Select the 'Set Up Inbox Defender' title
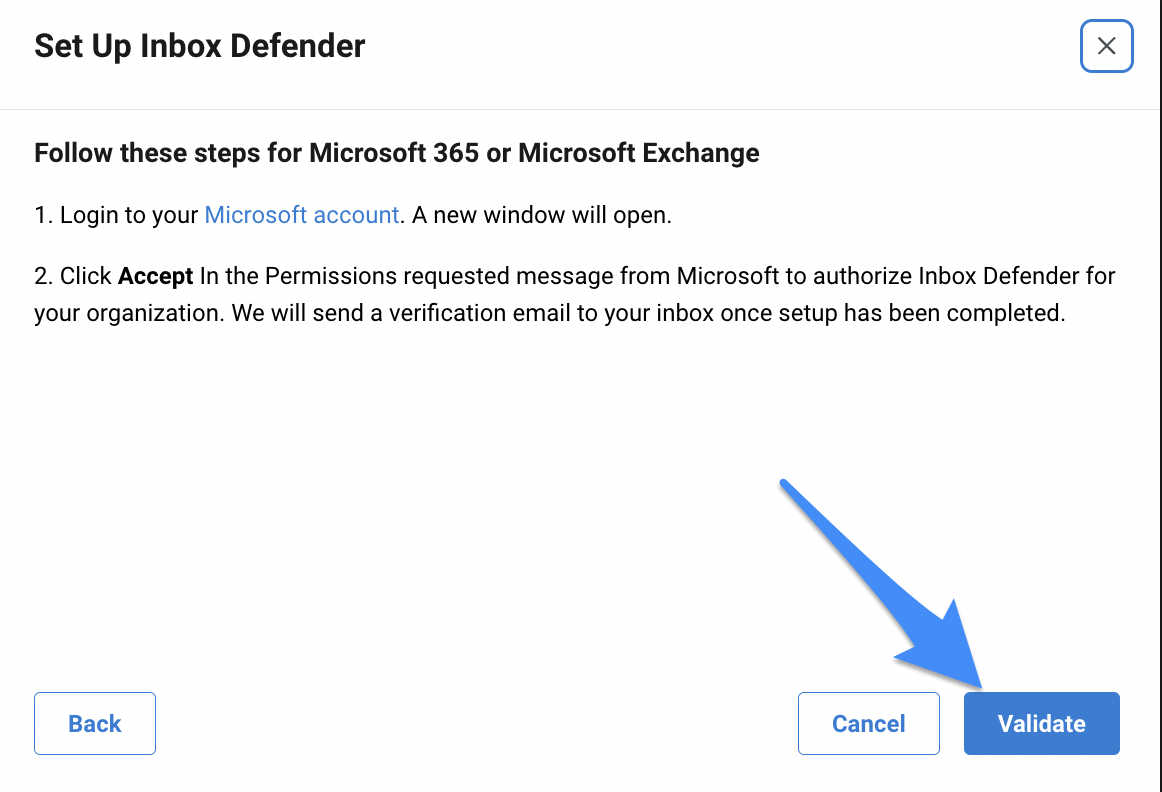This screenshot has height=792, width=1162. click(199, 46)
